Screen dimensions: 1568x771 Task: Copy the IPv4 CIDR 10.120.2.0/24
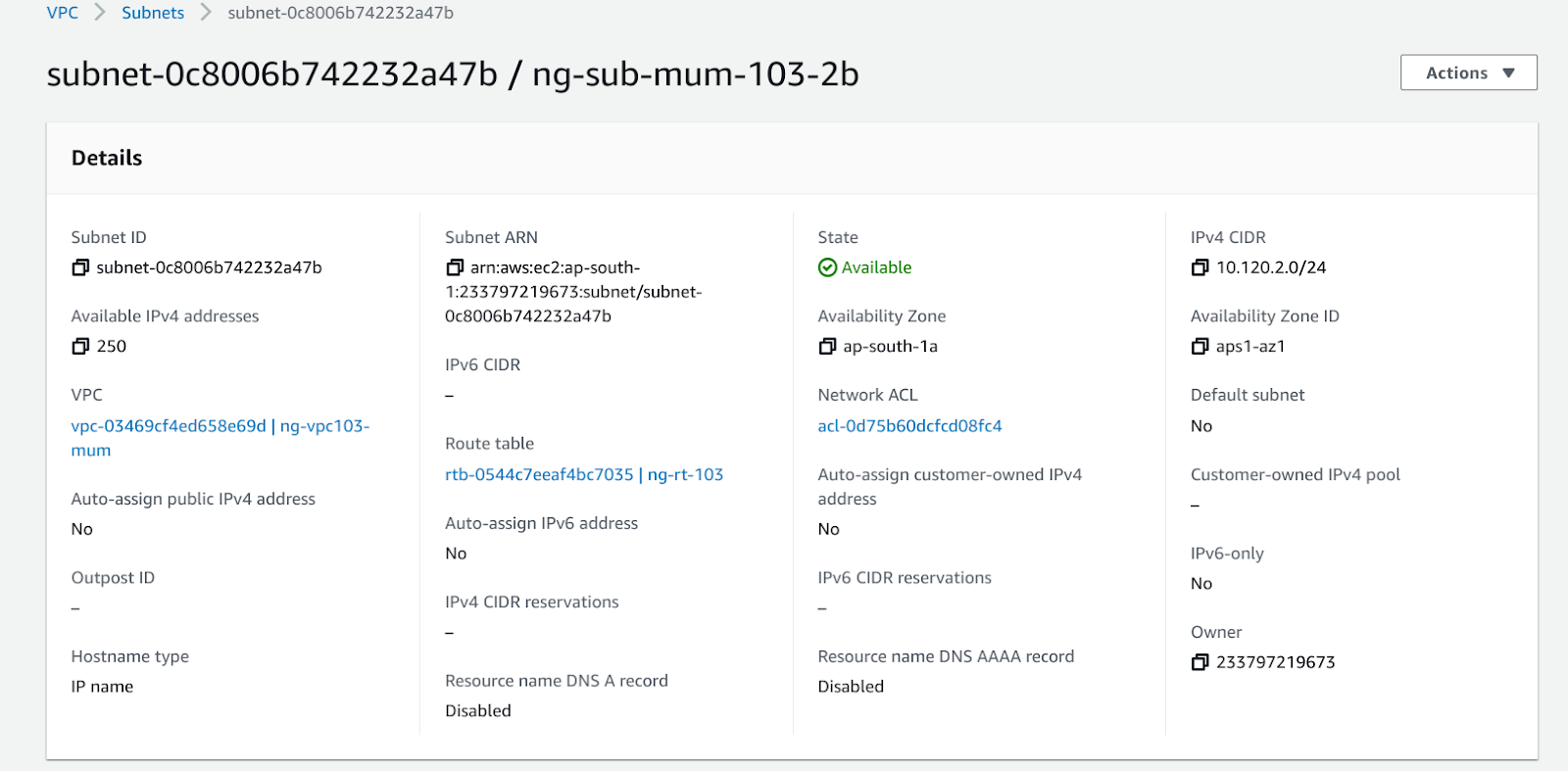coord(1200,267)
